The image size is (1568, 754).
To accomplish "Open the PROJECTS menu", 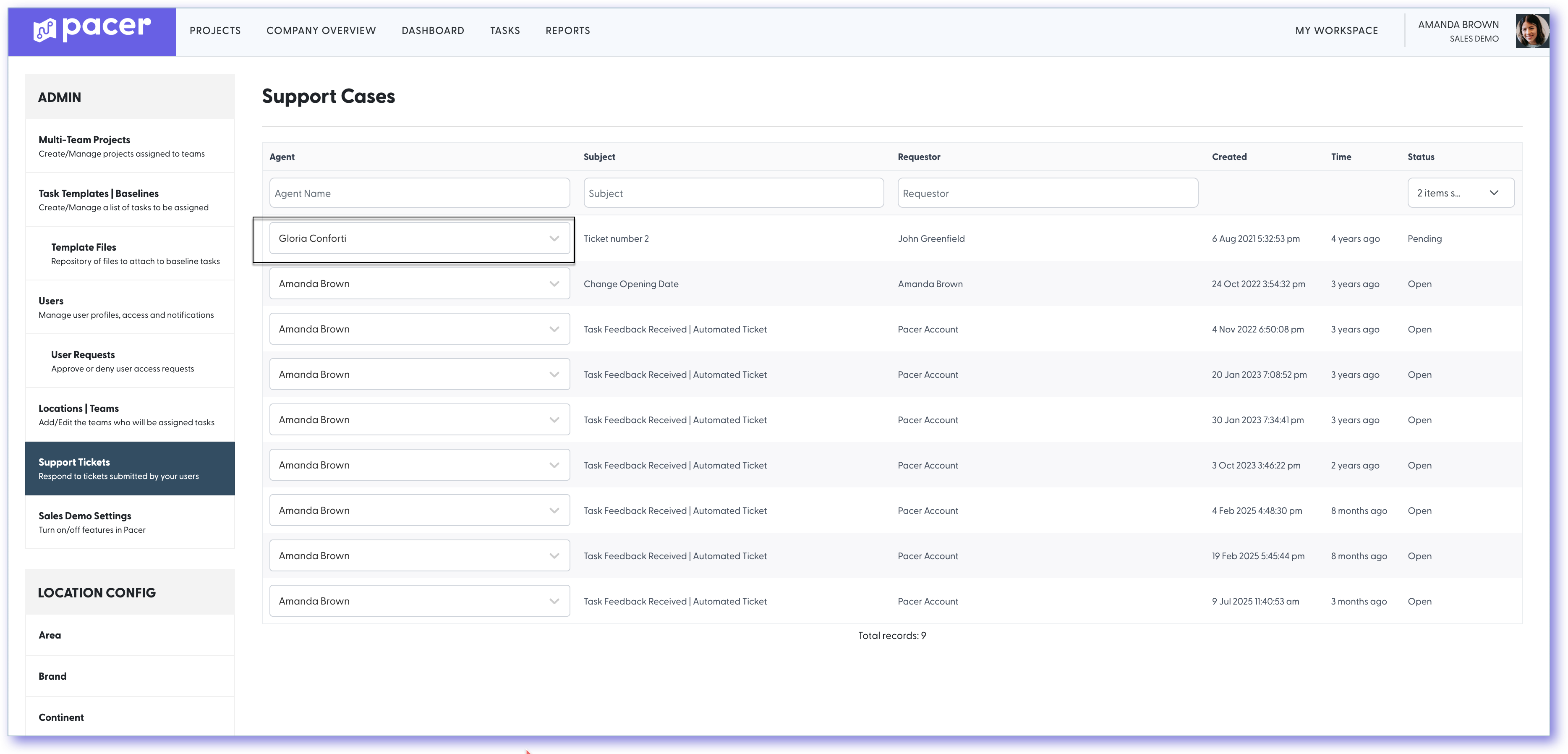I will point(215,31).
